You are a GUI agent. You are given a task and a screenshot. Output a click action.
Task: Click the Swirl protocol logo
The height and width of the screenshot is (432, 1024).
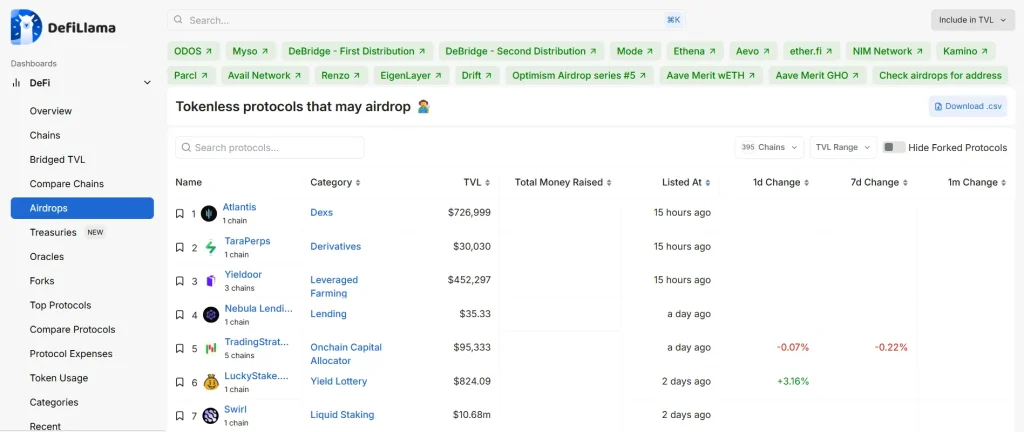click(210, 416)
